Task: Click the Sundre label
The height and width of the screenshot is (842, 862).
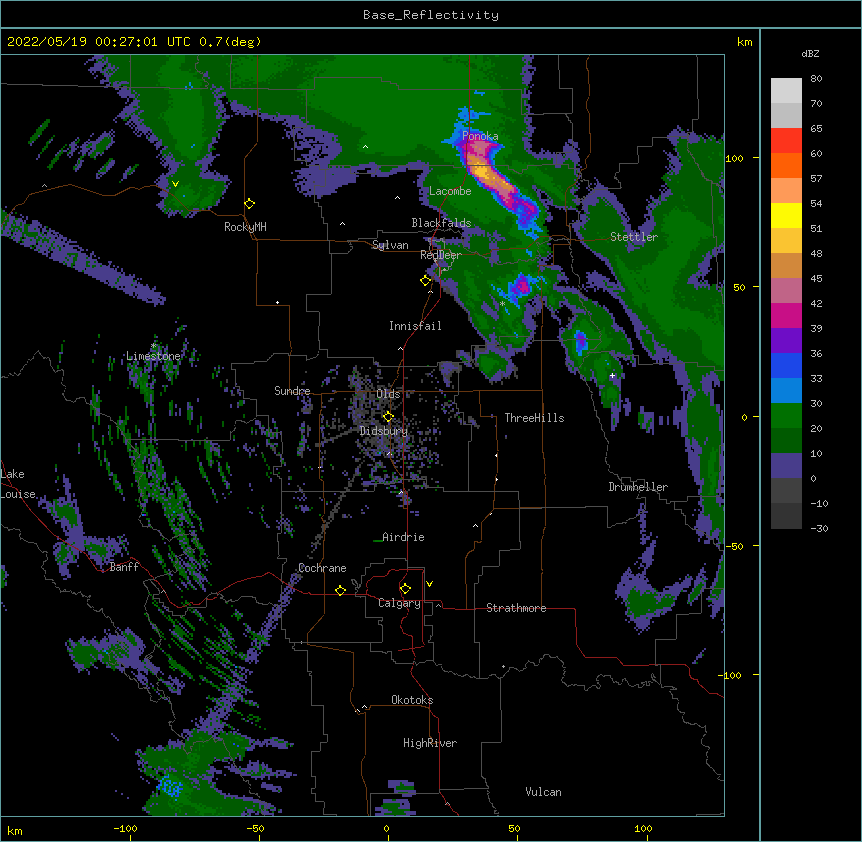Action: pos(292,391)
